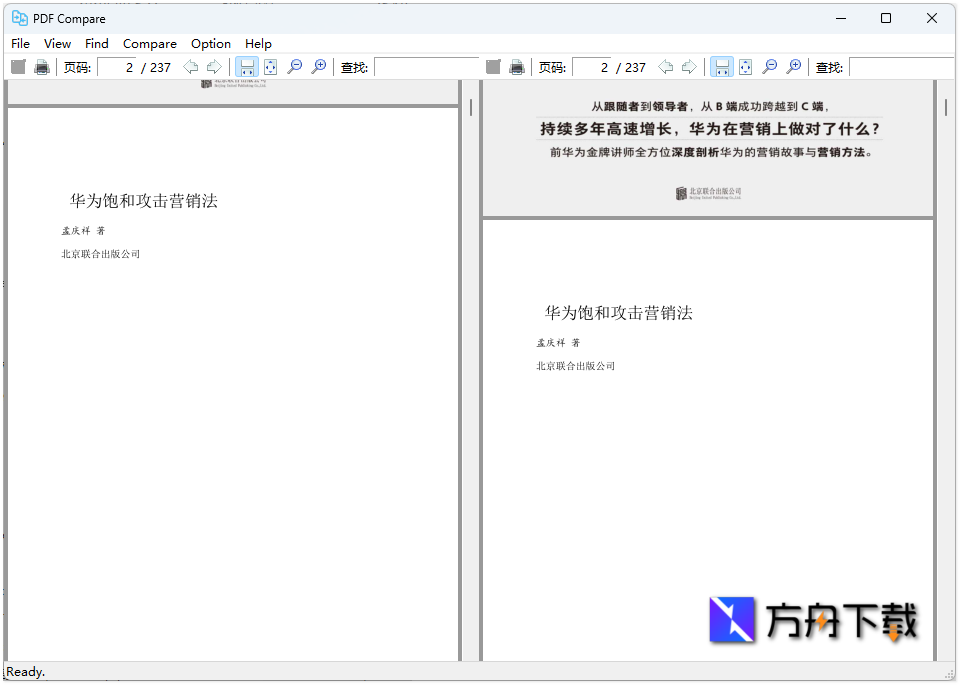Zoom out the left pane document
The width and height of the screenshot is (960, 685).
[294, 67]
